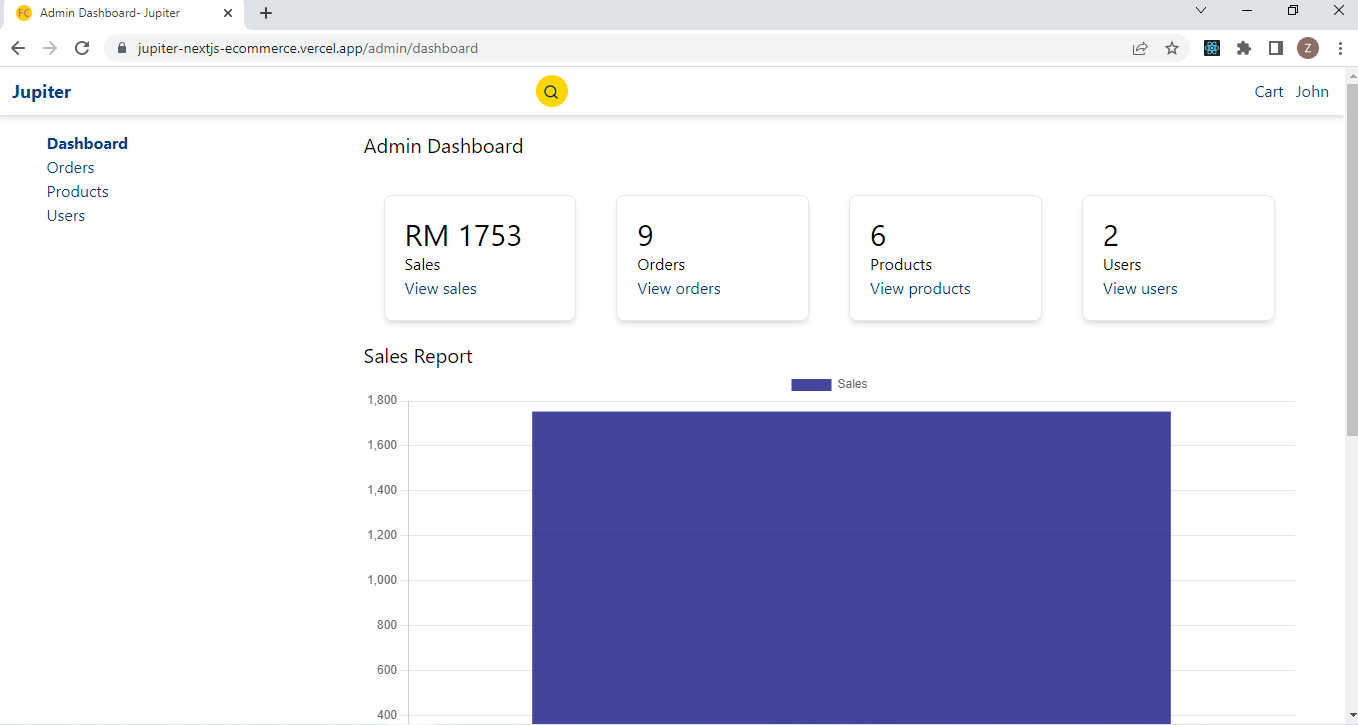Expand the tab search chevron
Screen dimensions: 1358x725
tap(1201, 10)
